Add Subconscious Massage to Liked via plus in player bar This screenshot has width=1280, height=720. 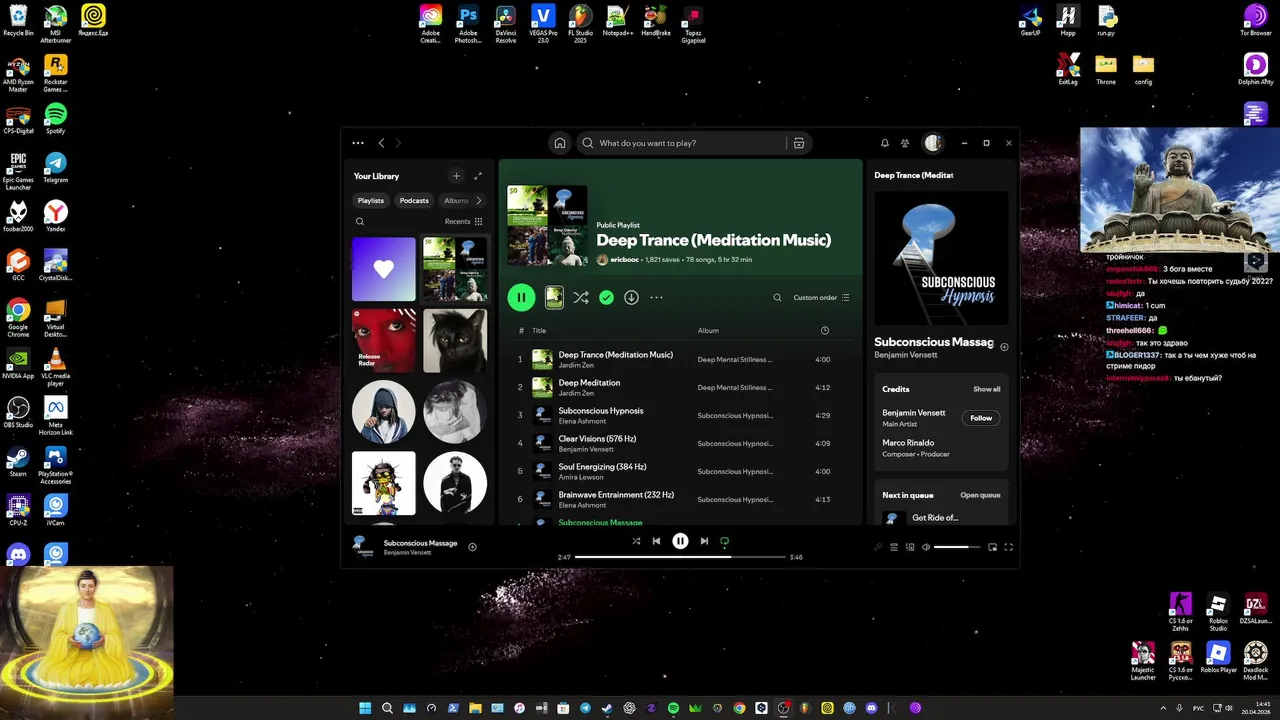tap(473, 547)
